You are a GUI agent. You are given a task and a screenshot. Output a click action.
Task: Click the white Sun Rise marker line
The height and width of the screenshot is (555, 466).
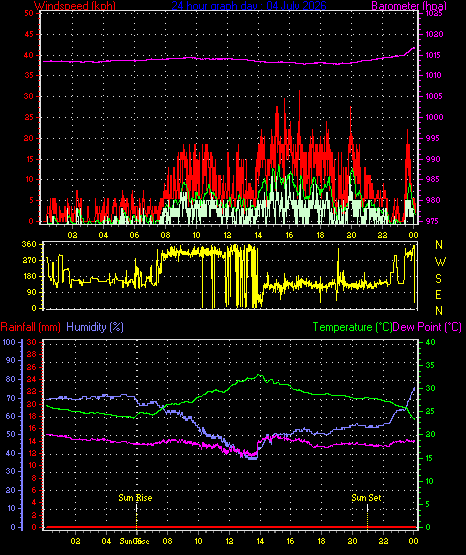pyautogui.click(x=137, y=509)
